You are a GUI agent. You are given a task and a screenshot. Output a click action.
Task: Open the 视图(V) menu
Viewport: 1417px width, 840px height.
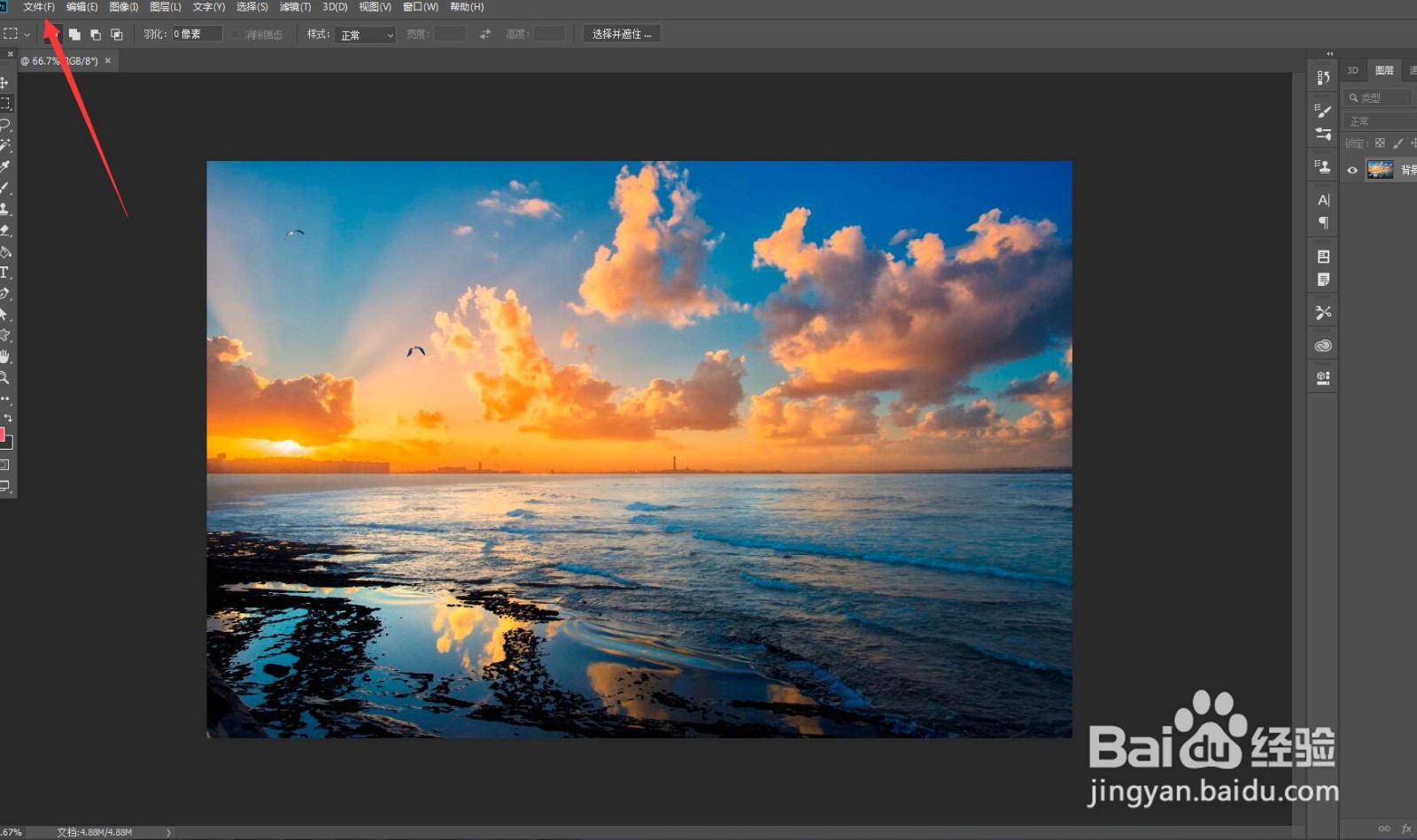tap(375, 7)
